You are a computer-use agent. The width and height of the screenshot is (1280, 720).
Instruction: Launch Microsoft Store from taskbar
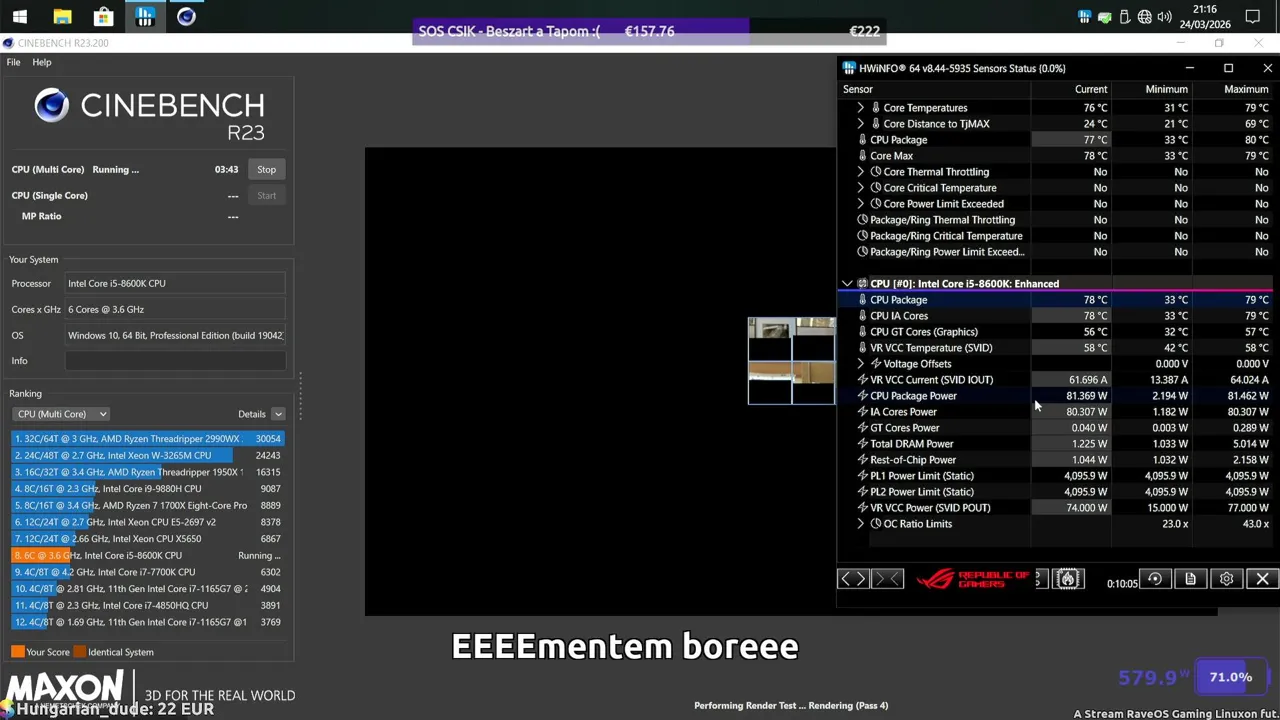103,17
